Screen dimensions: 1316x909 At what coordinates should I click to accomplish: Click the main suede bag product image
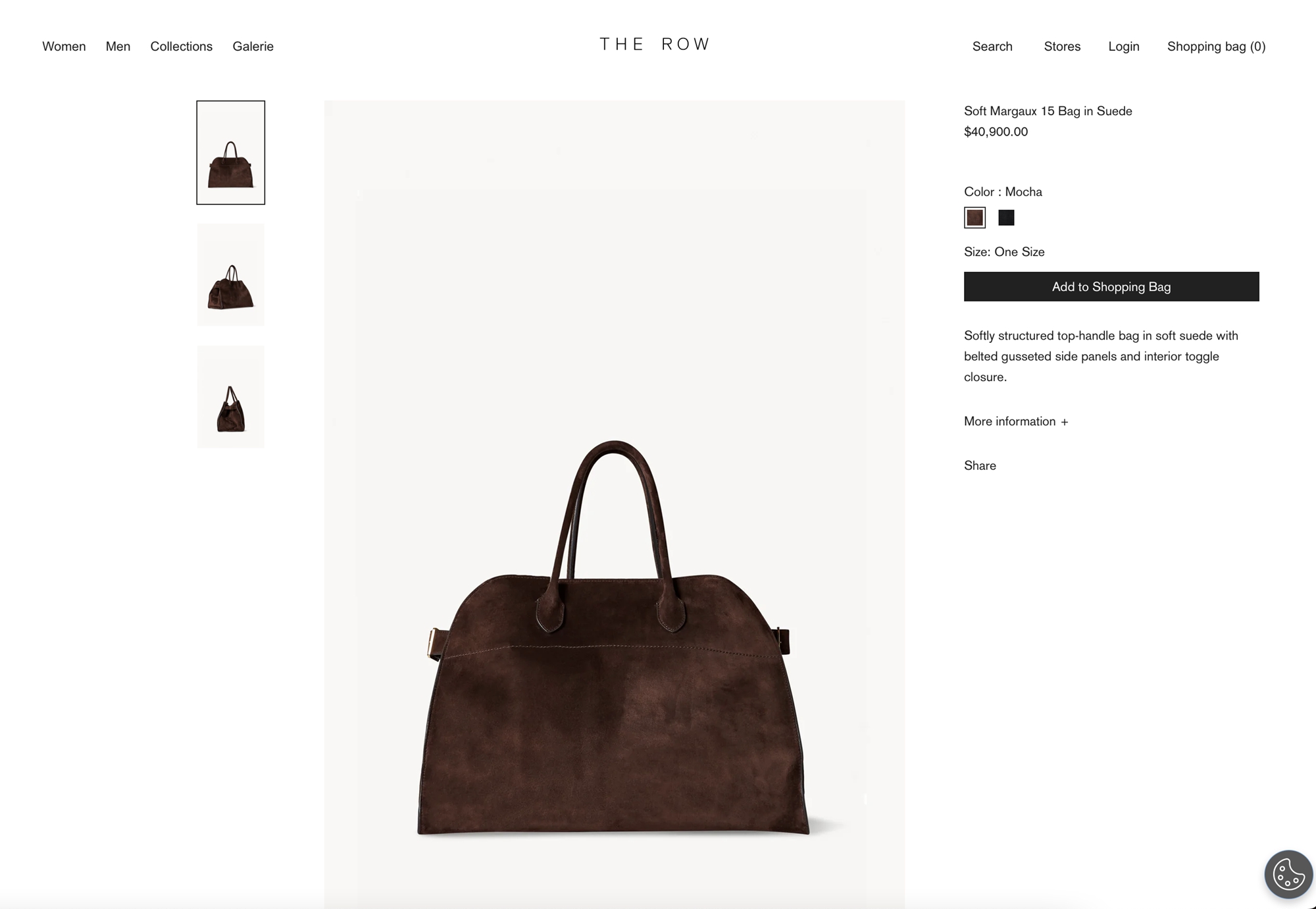tap(615, 504)
